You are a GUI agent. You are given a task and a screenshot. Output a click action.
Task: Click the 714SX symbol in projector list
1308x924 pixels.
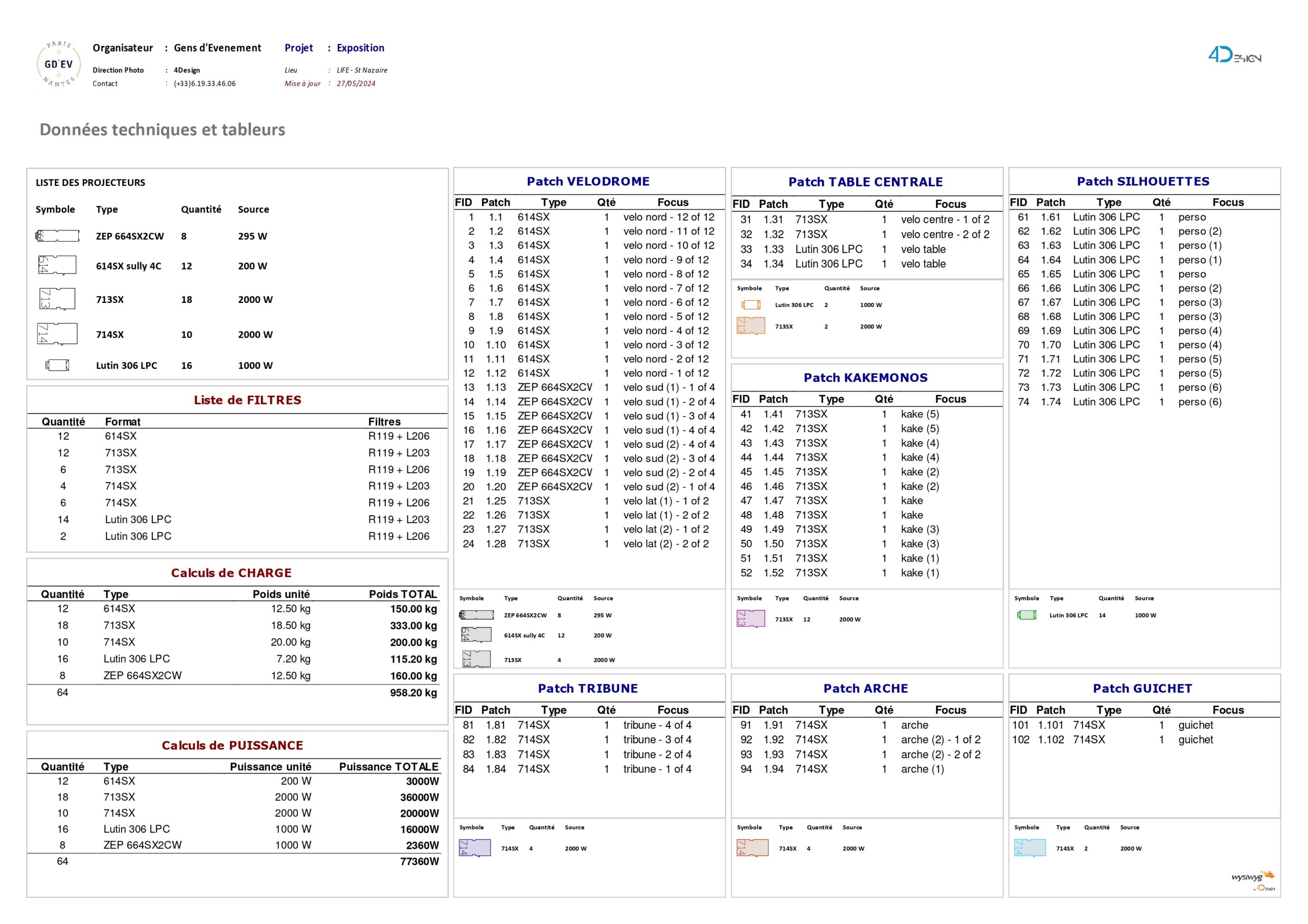[x=57, y=335]
